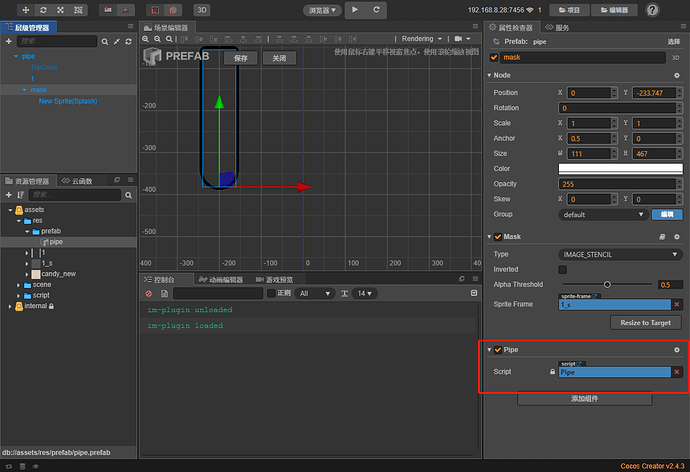This screenshot has height=472, width=690.
Task: Toggle the Pipe component enabled checkbox
Action: (498, 350)
